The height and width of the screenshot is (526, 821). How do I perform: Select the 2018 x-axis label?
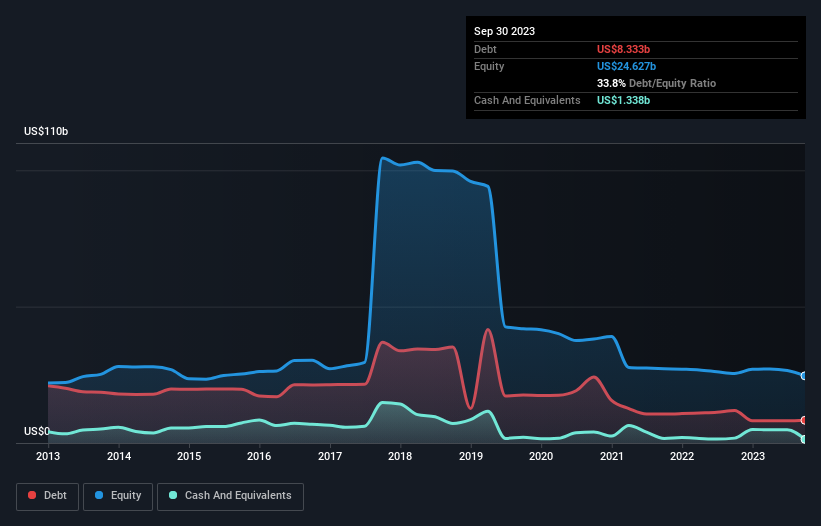(400, 456)
